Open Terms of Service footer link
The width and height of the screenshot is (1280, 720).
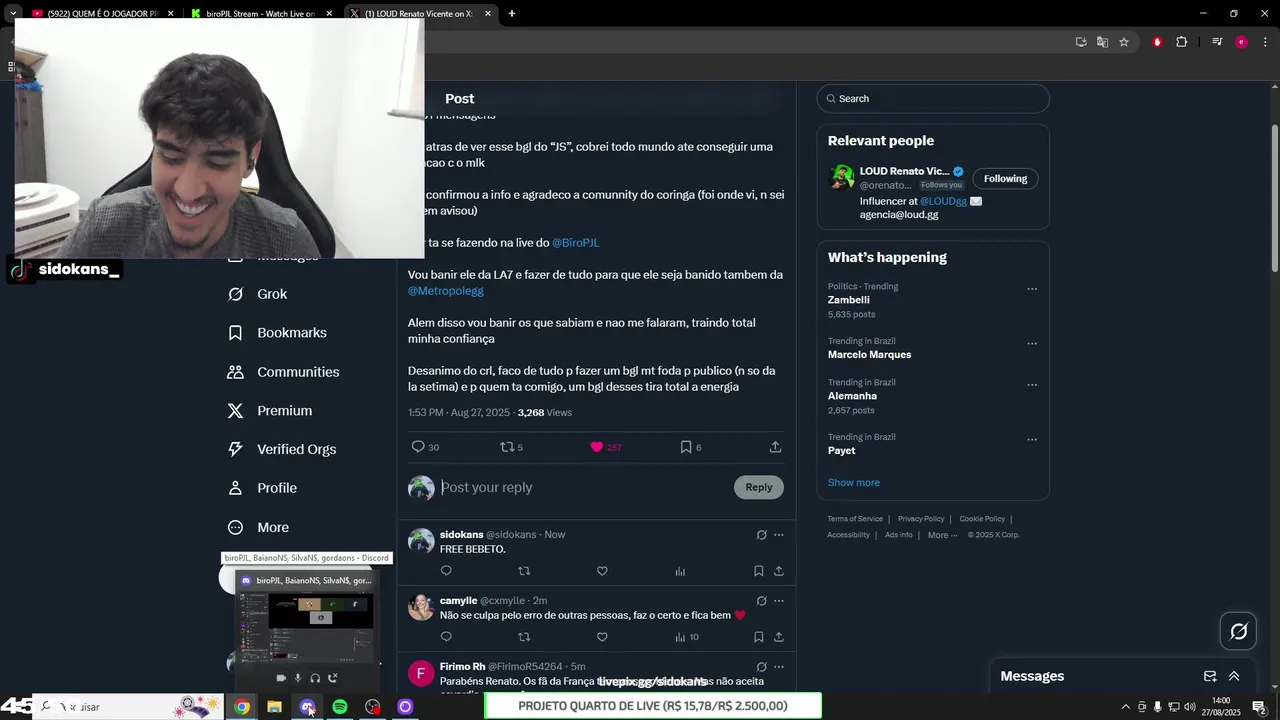click(855, 519)
